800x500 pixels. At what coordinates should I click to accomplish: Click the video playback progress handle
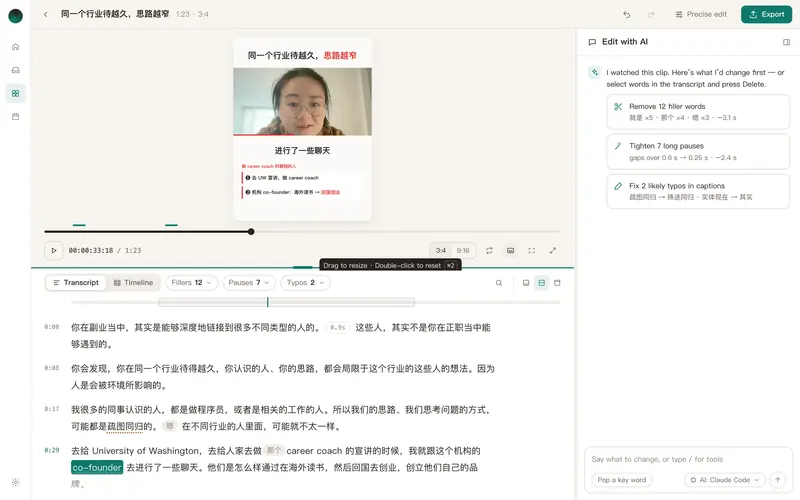tap(251, 232)
